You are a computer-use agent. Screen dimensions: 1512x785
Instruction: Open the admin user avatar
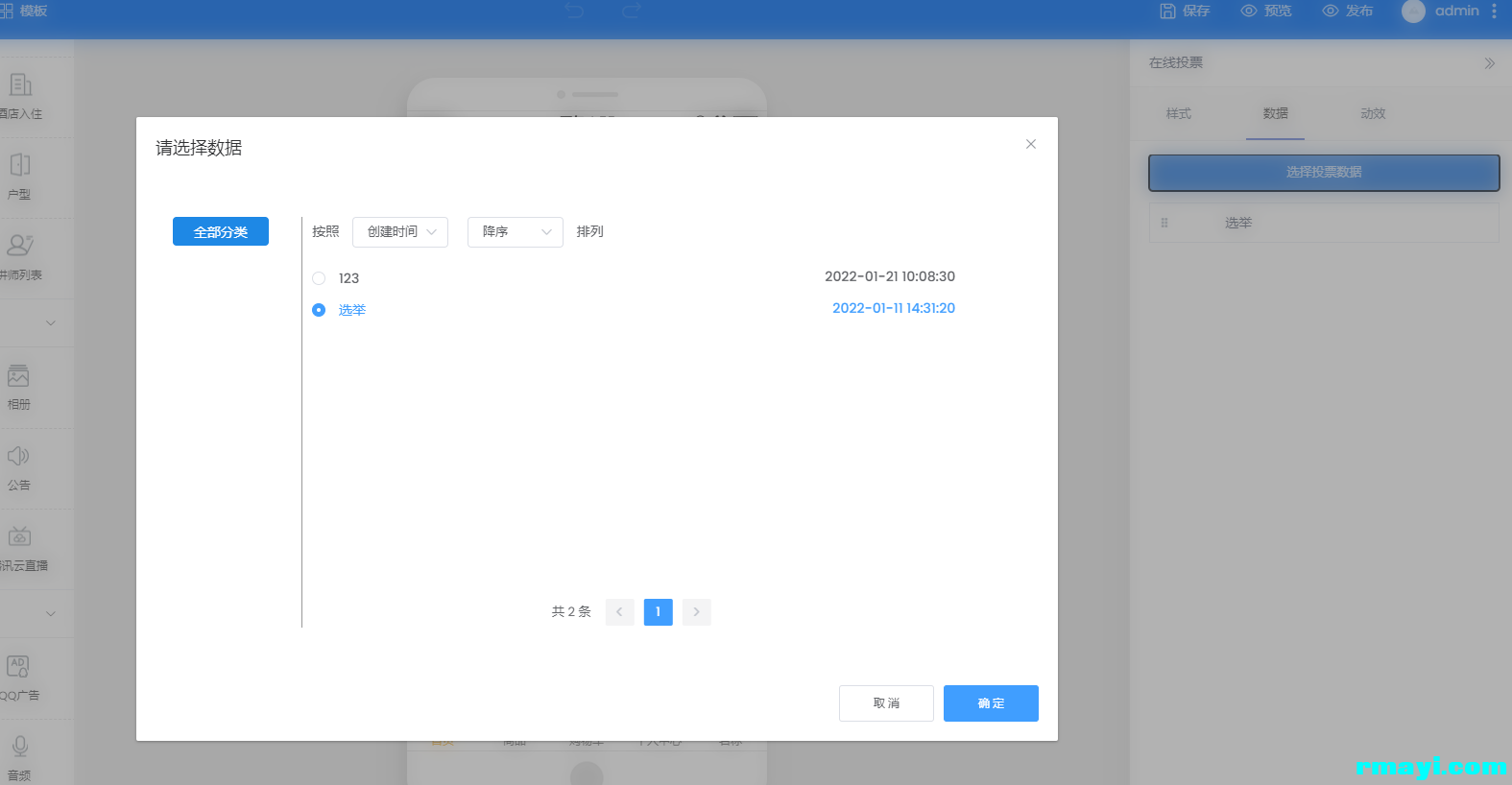pos(1413,12)
